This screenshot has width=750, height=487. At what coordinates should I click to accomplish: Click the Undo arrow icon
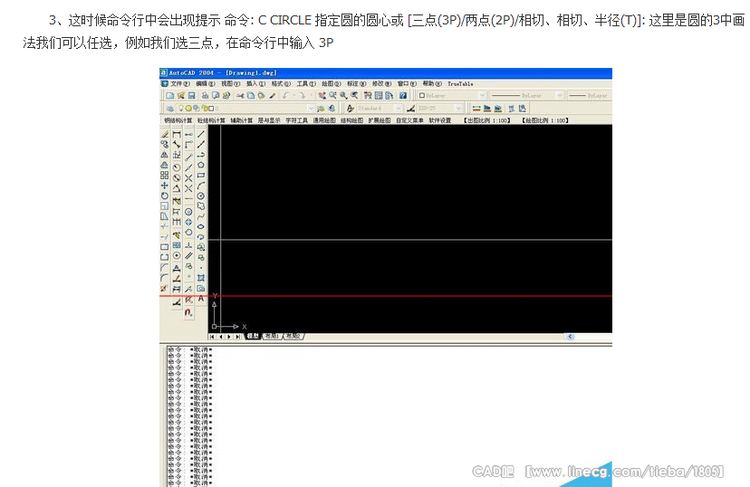tap(285, 96)
